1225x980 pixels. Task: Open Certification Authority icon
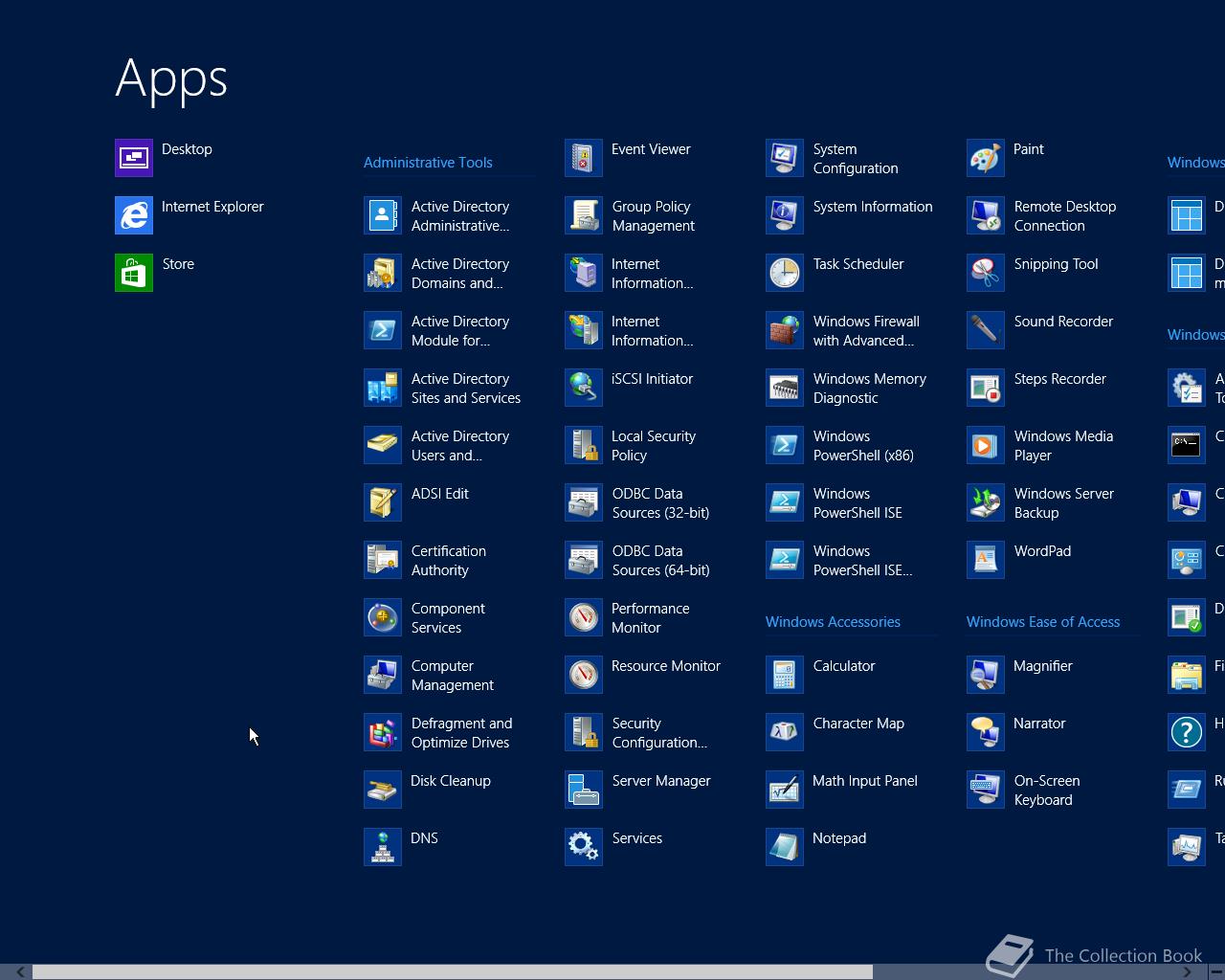click(383, 560)
